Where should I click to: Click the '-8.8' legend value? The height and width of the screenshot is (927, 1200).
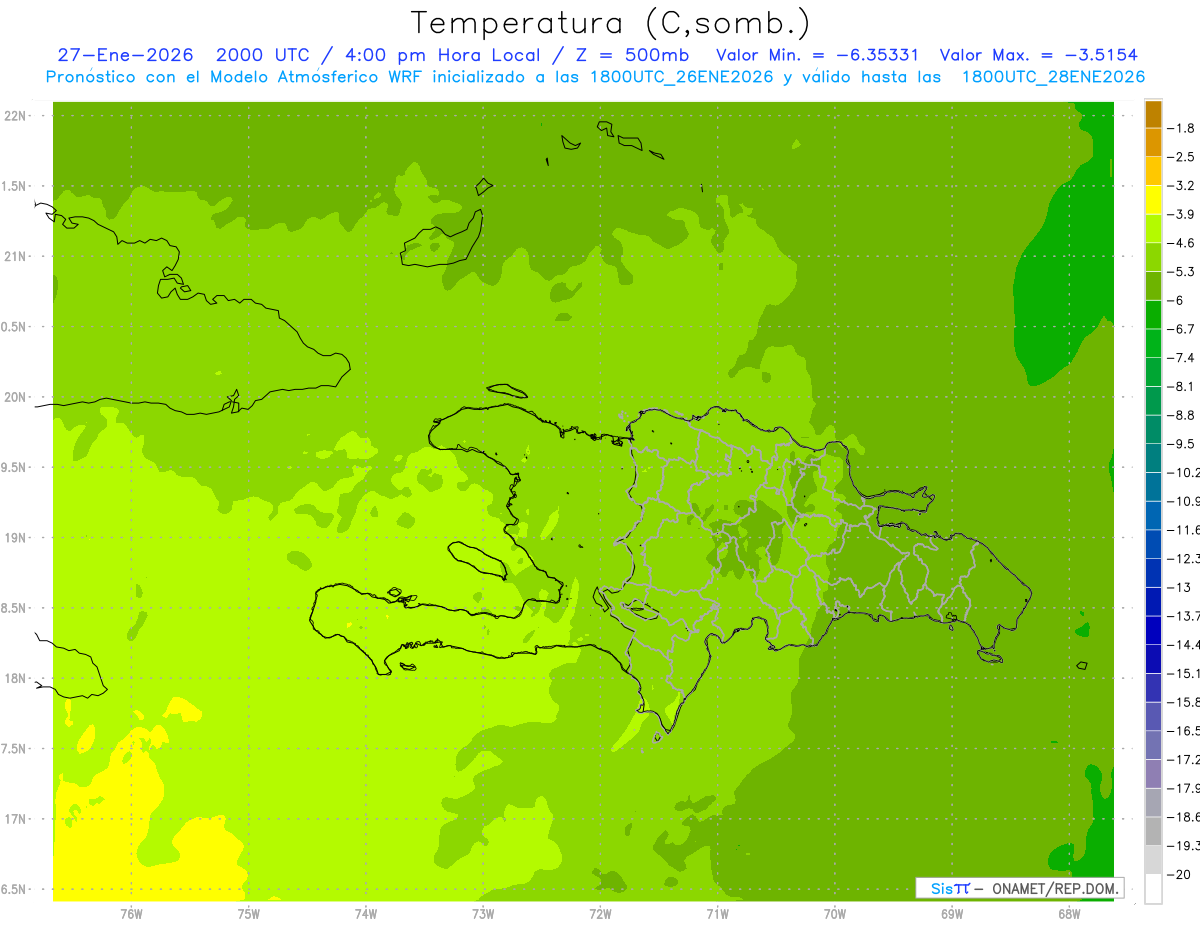tap(1183, 415)
